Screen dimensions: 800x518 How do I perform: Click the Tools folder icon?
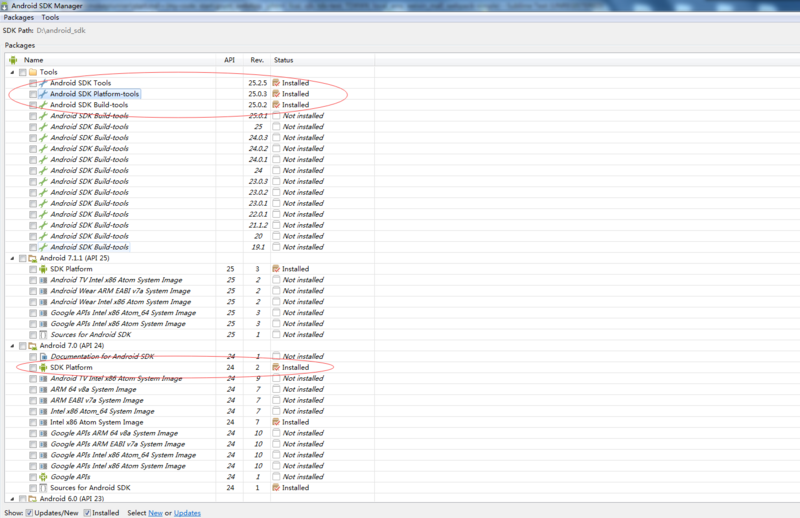point(33,72)
